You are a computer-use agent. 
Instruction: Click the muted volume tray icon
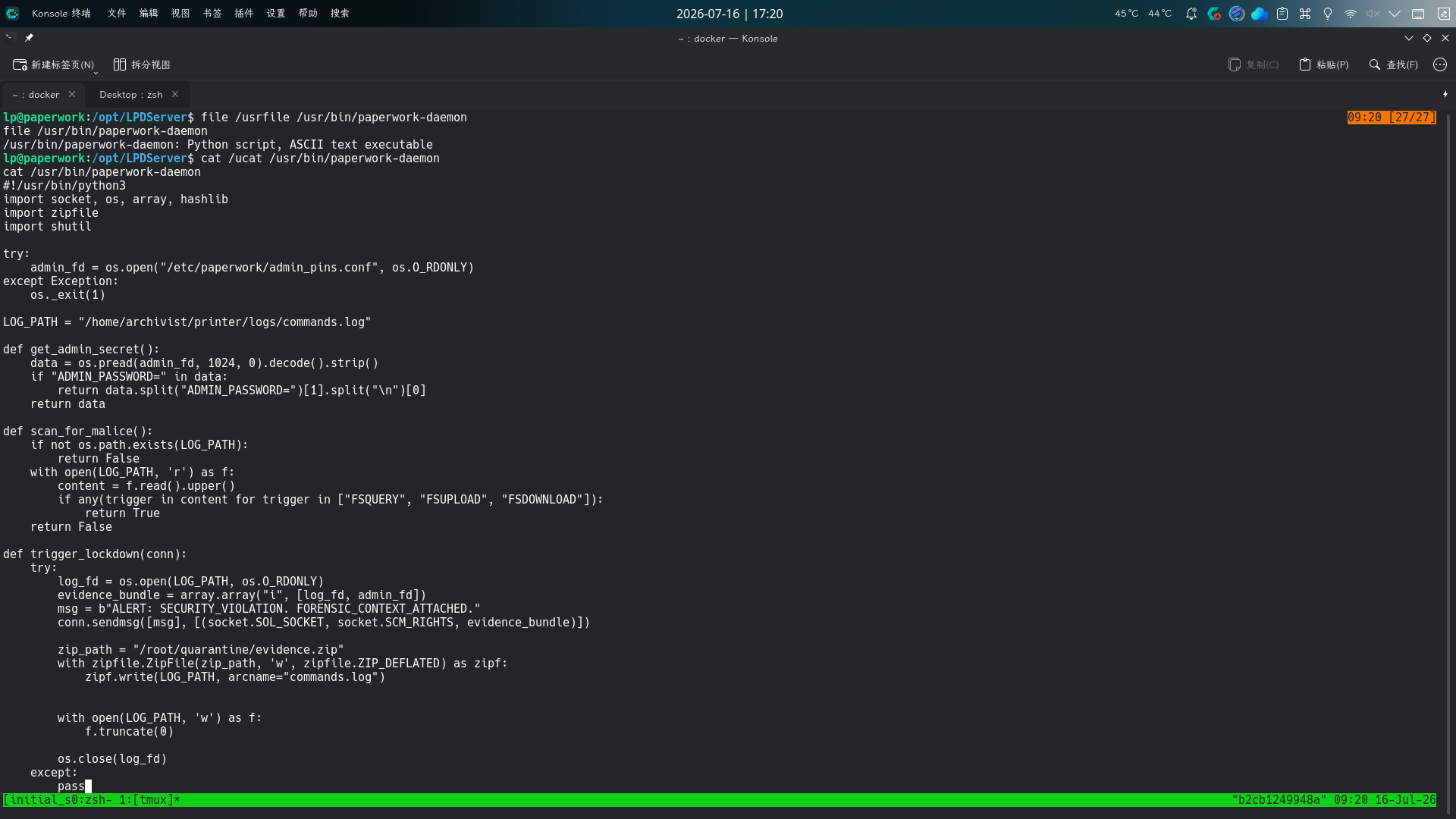click(1373, 14)
